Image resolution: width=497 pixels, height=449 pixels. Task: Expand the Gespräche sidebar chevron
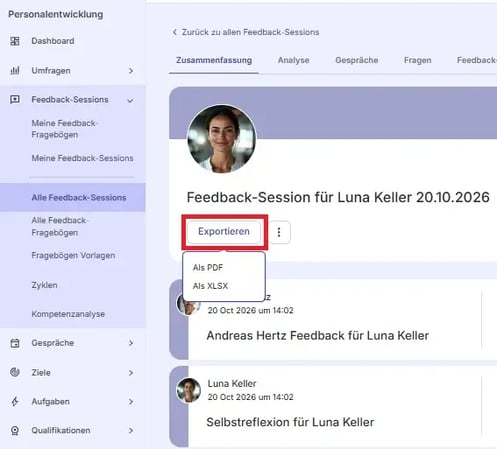131,343
